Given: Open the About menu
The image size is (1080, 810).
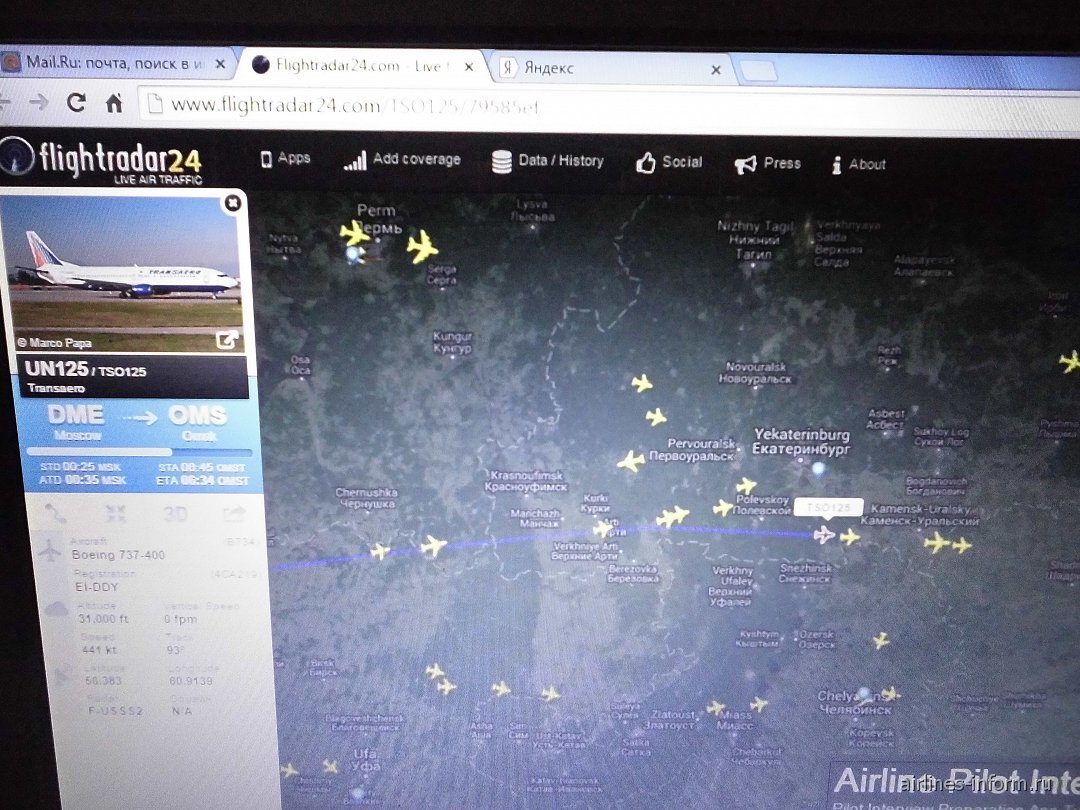Looking at the screenshot, I should (x=867, y=164).
